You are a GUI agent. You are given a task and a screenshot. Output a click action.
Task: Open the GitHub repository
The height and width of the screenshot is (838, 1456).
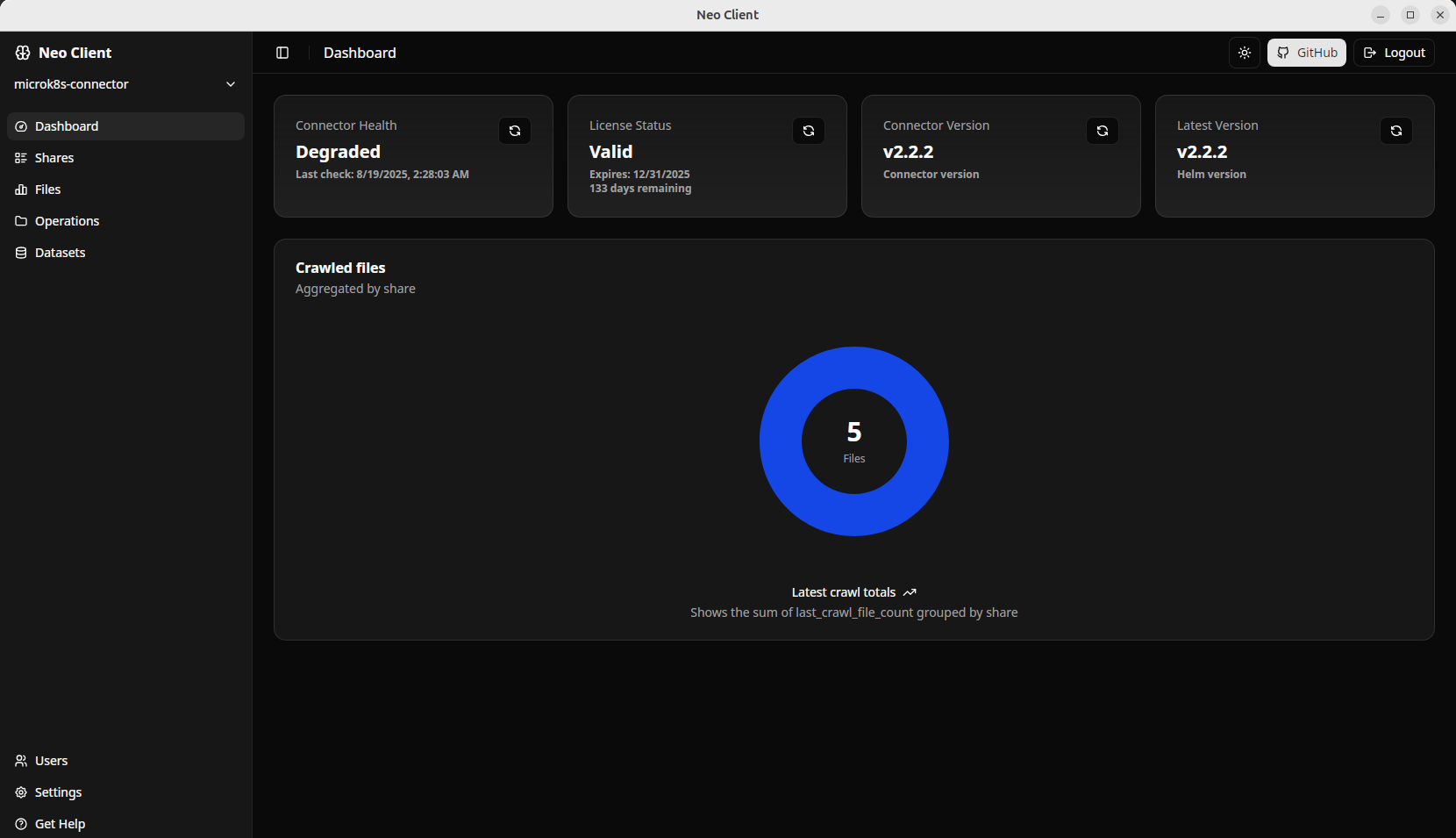(1306, 53)
